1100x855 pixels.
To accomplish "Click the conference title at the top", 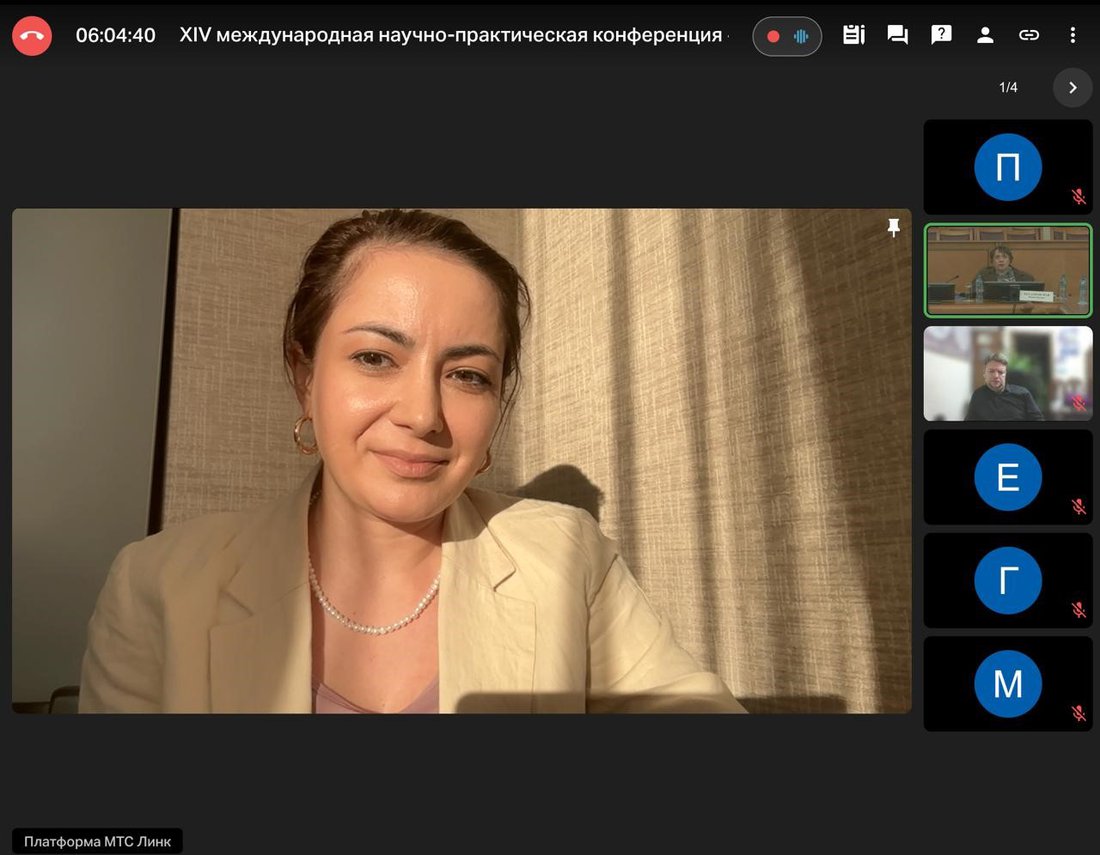I will click(x=450, y=35).
